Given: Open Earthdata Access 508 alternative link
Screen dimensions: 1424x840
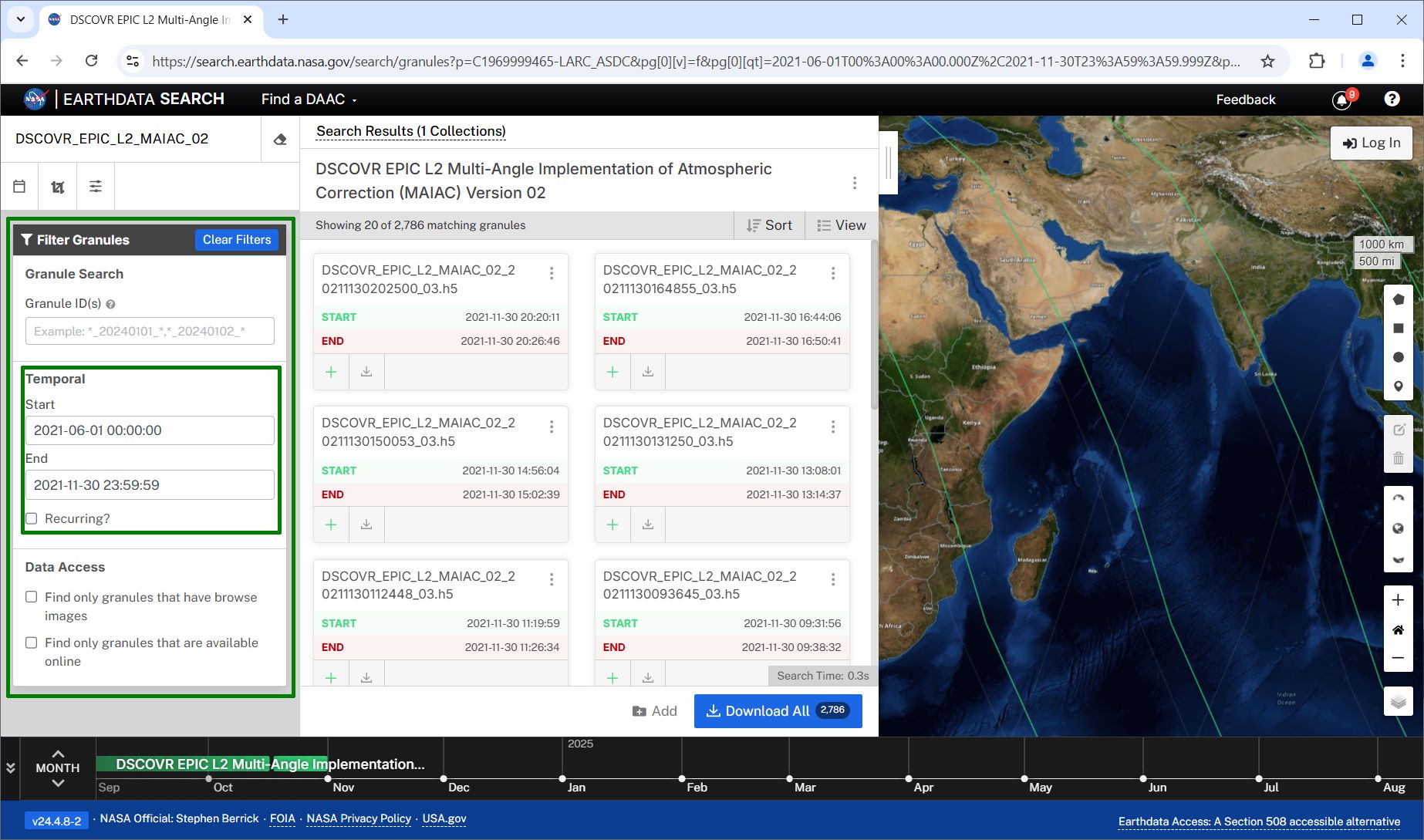Looking at the screenshot, I should coord(1259,821).
